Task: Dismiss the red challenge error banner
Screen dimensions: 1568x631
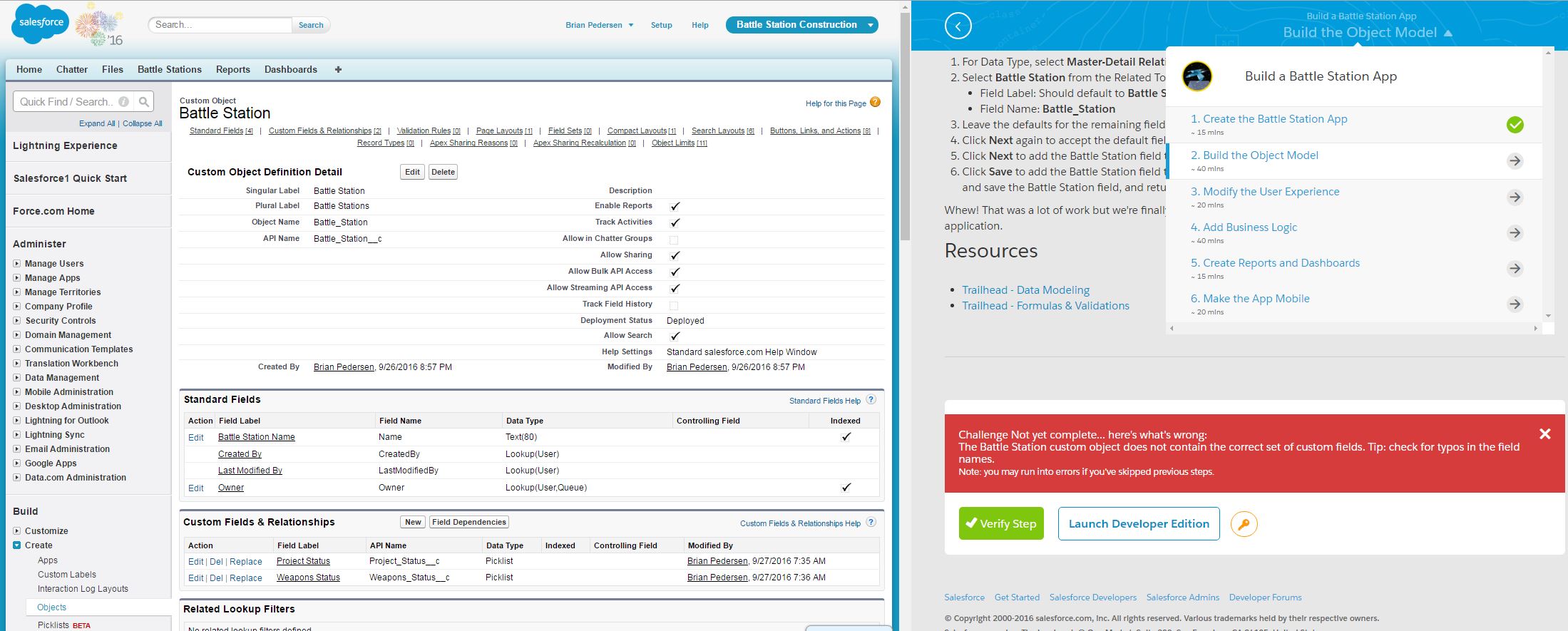Action: pos(1545,434)
